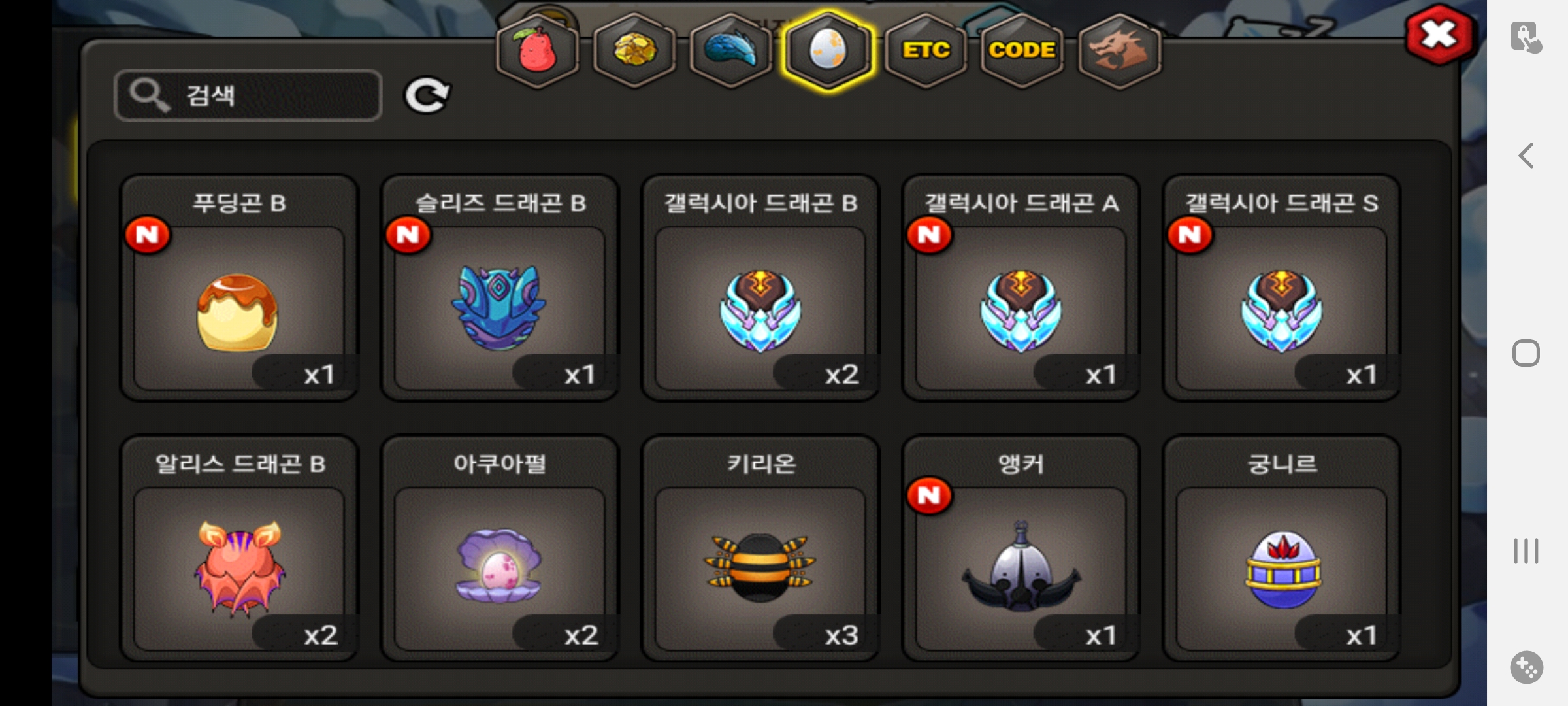Select the spotted egg inventory tab
The width and height of the screenshot is (1568, 706).
[828, 51]
